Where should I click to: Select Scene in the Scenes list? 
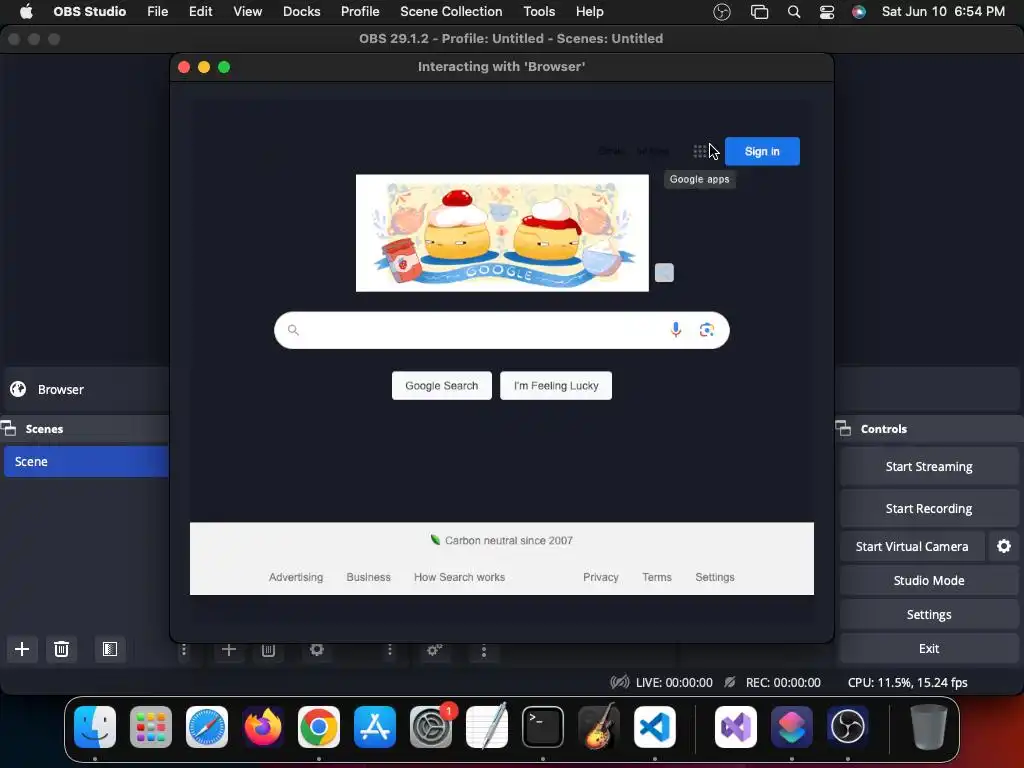pyautogui.click(x=86, y=462)
